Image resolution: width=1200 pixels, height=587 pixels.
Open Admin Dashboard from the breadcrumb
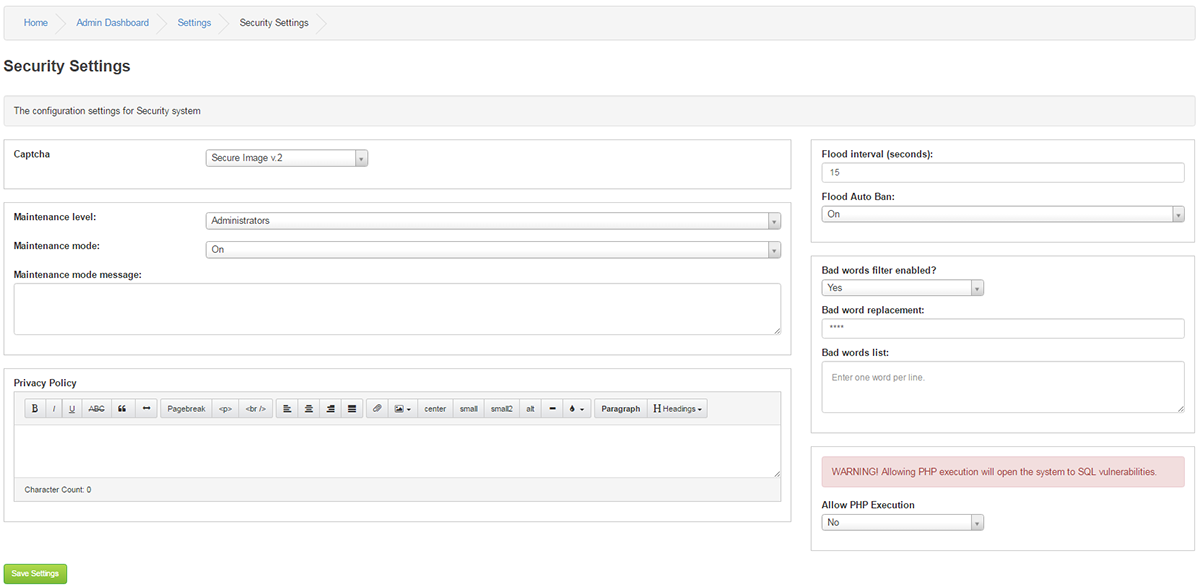(x=113, y=23)
